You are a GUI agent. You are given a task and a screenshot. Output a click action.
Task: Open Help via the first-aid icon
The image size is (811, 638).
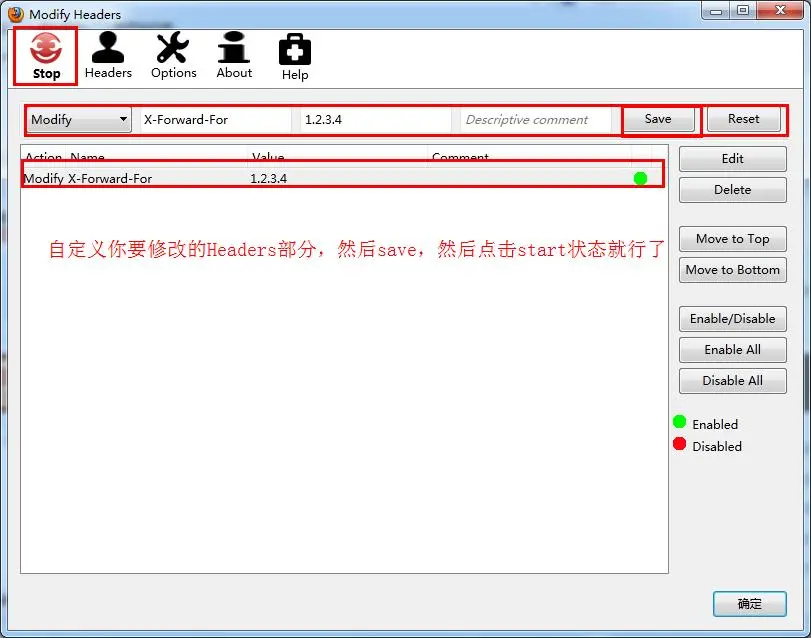(295, 57)
